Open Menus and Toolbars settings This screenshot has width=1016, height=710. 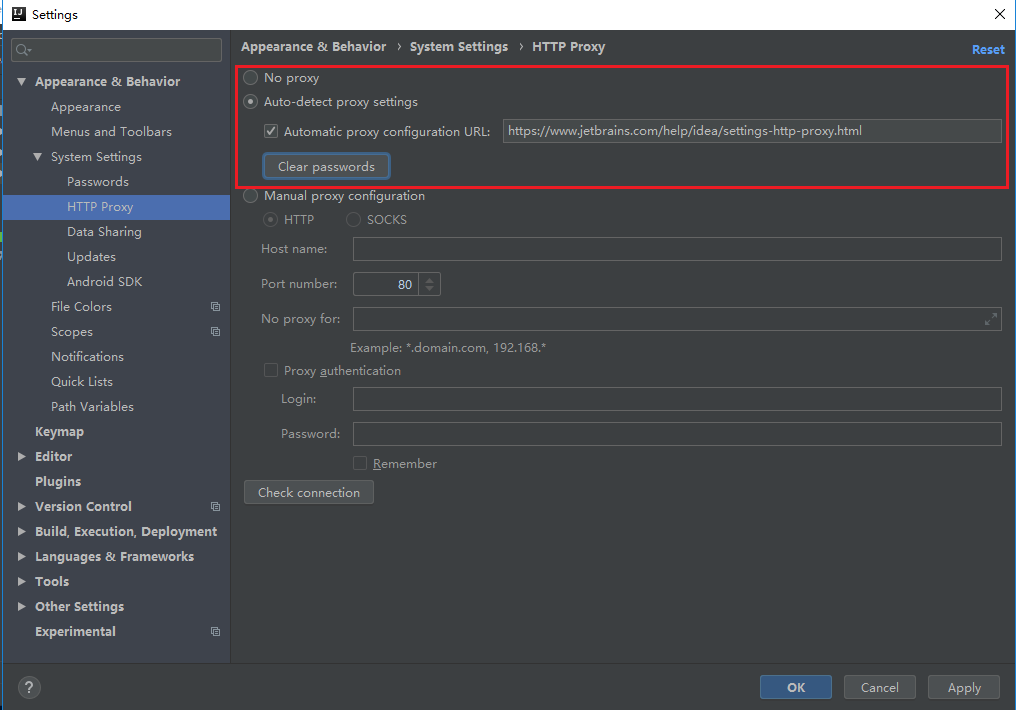click(x=111, y=132)
